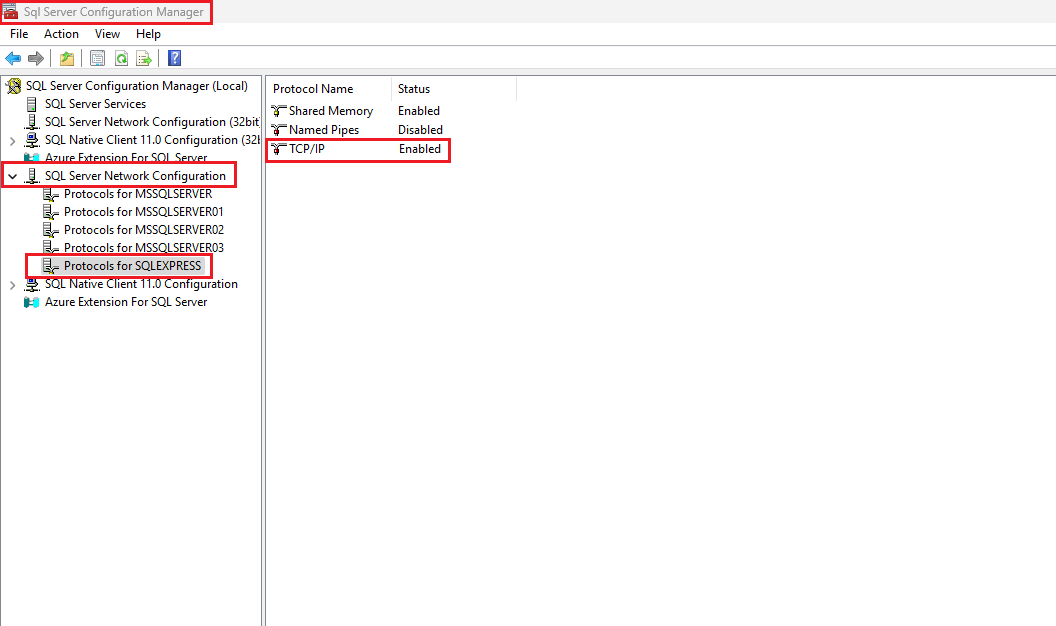Viewport: 1056px width, 626px height.
Task: Open the File menu
Action: [19, 34]
